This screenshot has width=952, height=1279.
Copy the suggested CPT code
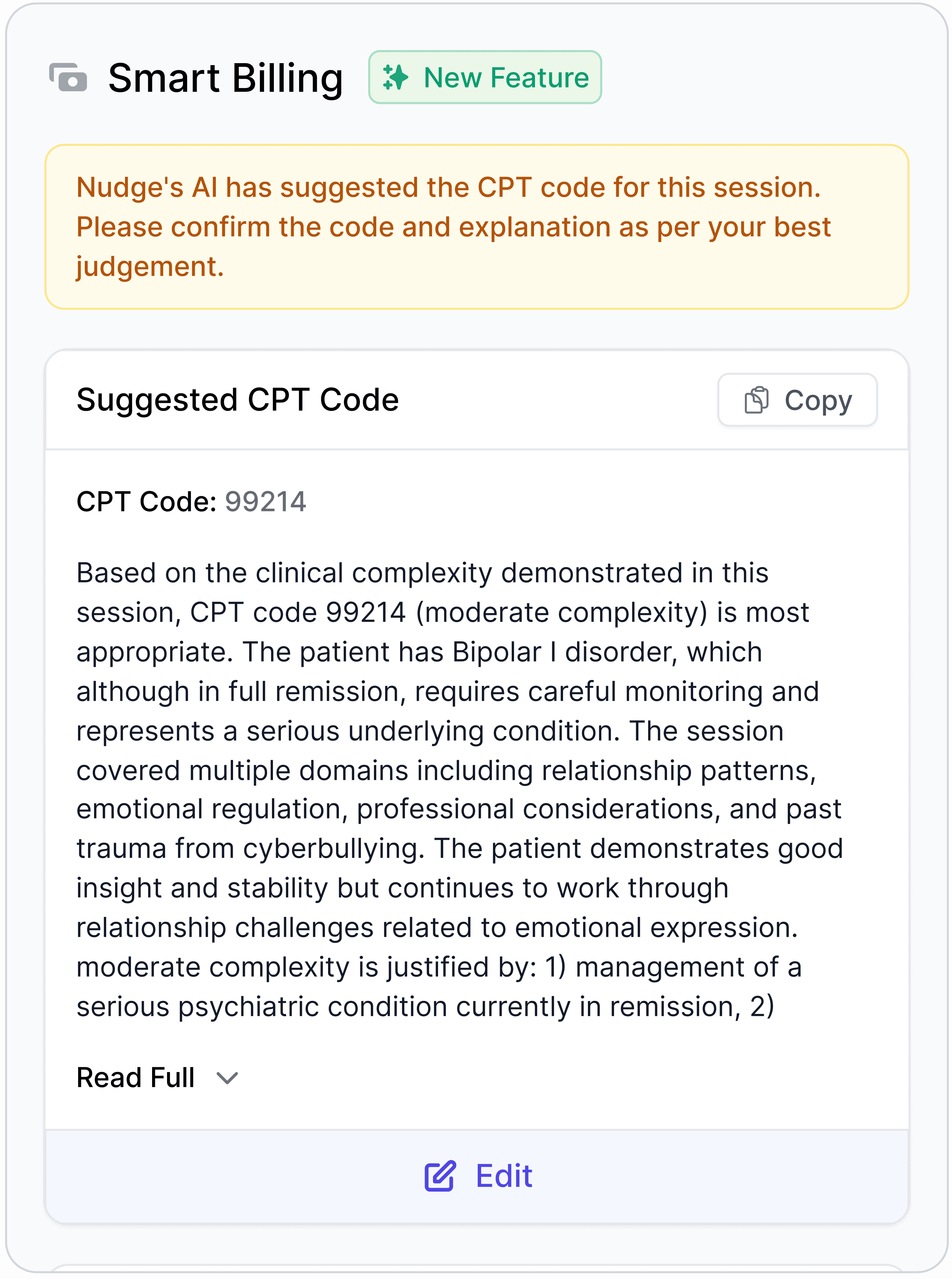click(x=798, y=400)
